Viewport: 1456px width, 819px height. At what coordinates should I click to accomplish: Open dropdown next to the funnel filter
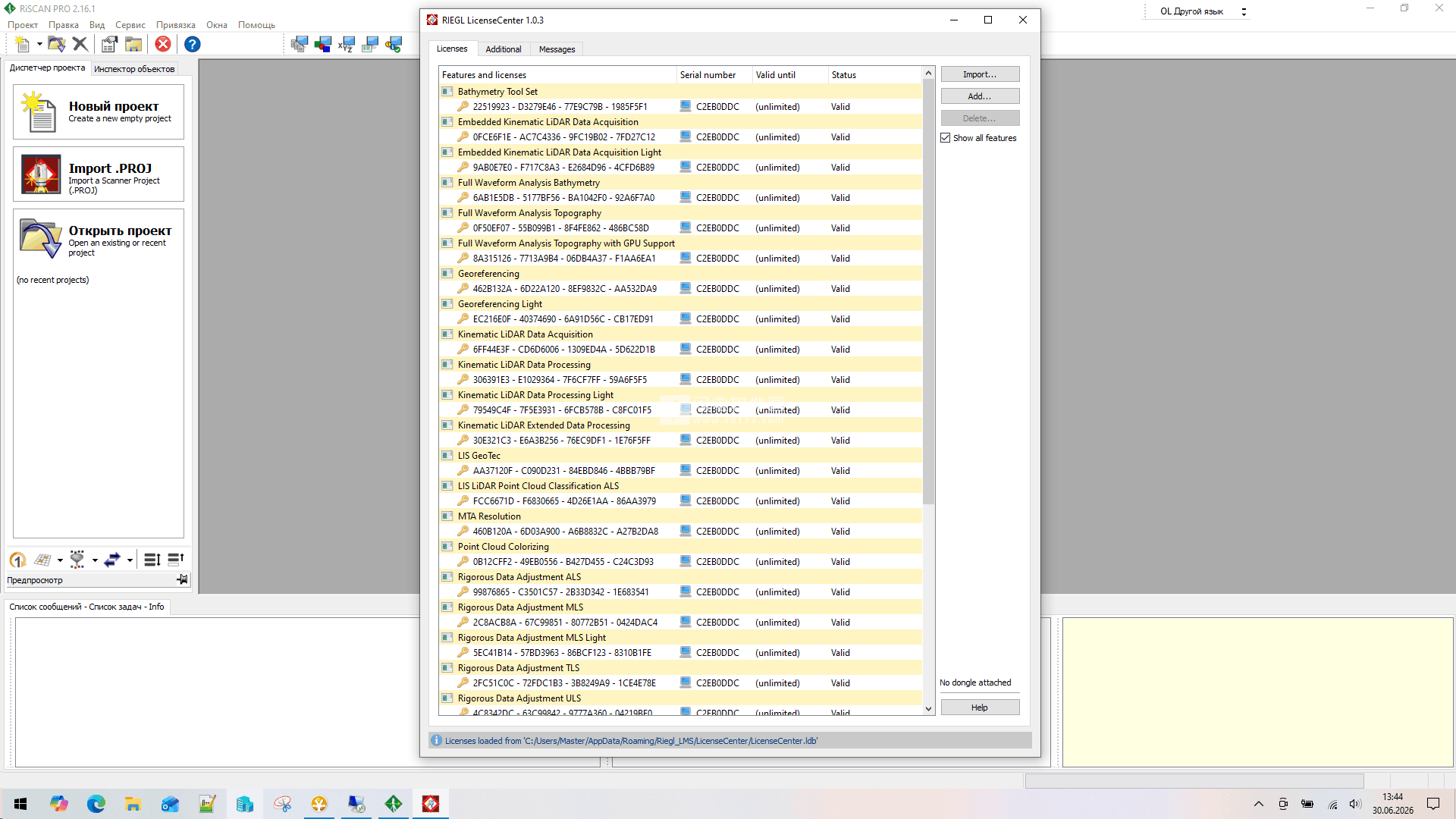(95, 560)
